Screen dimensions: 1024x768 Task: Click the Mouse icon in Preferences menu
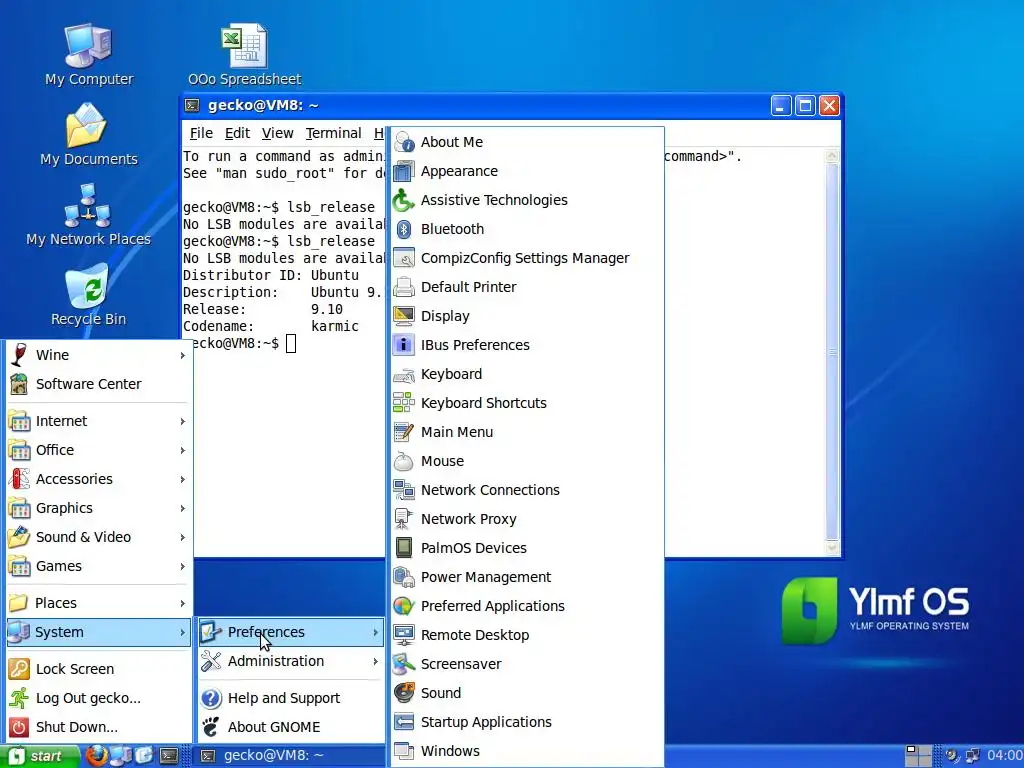click(x=404, y=461)
